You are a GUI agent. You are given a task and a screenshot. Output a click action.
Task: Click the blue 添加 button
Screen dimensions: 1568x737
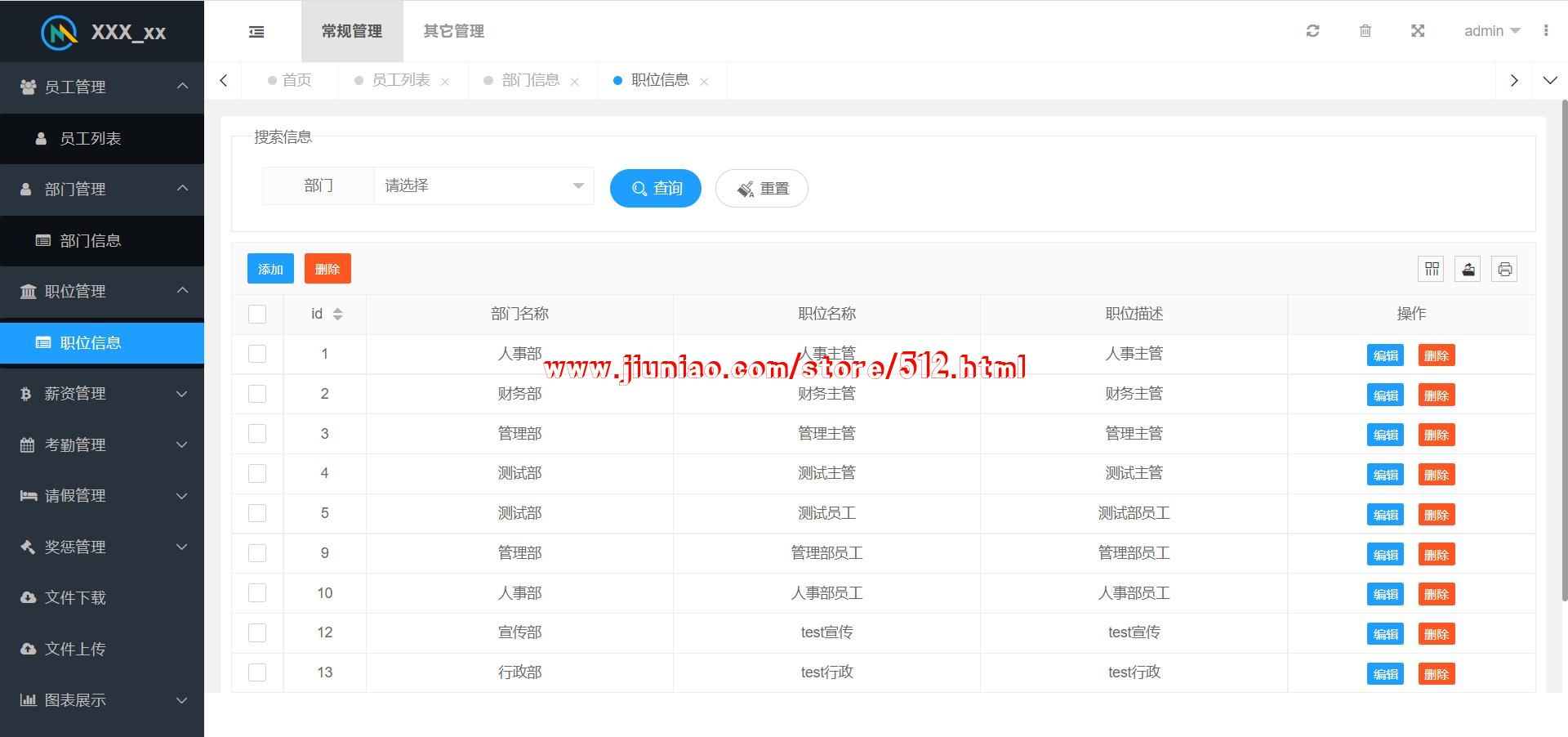coord(270,269)
